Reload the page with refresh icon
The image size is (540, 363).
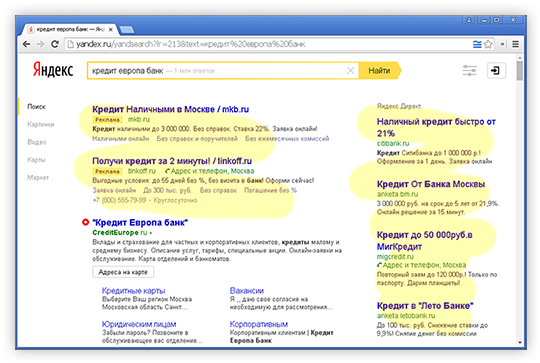click(55, 44)
